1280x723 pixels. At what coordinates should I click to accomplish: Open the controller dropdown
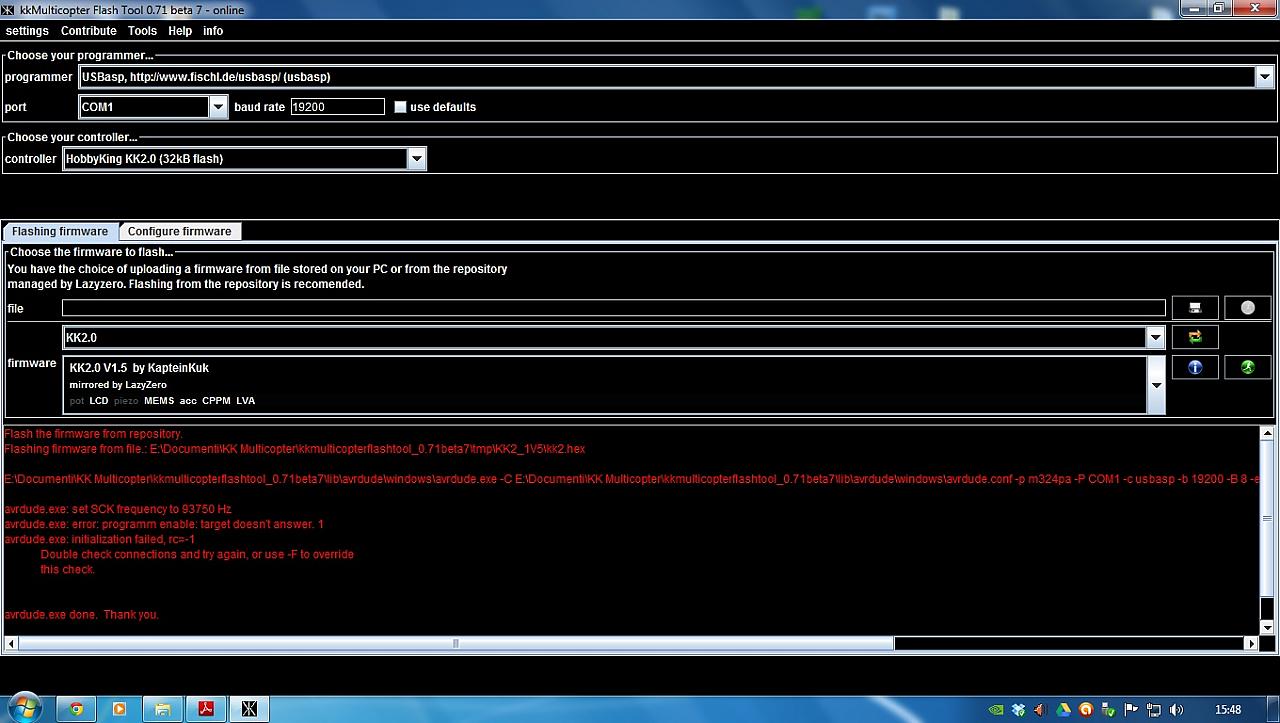point(417,159)
